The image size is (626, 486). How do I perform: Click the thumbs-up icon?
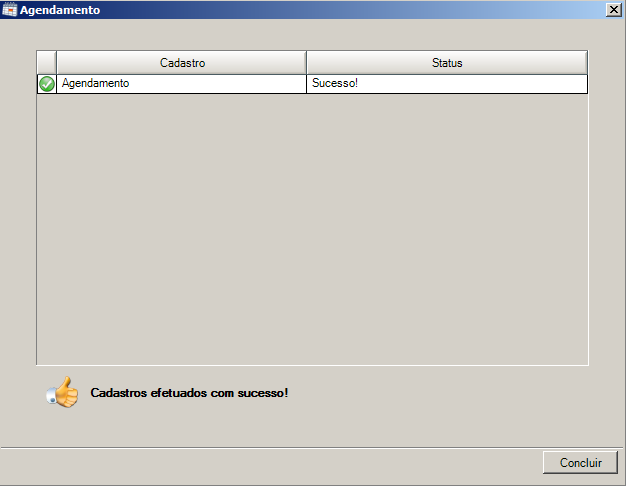click(62, 392)
